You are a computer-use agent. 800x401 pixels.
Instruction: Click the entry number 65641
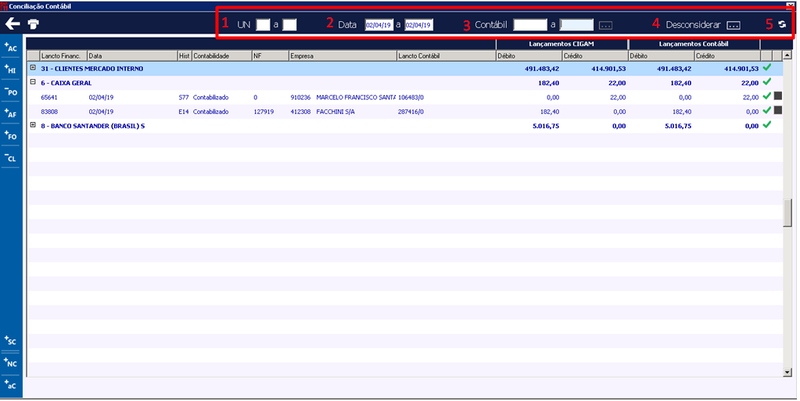(x=49, y=97)
